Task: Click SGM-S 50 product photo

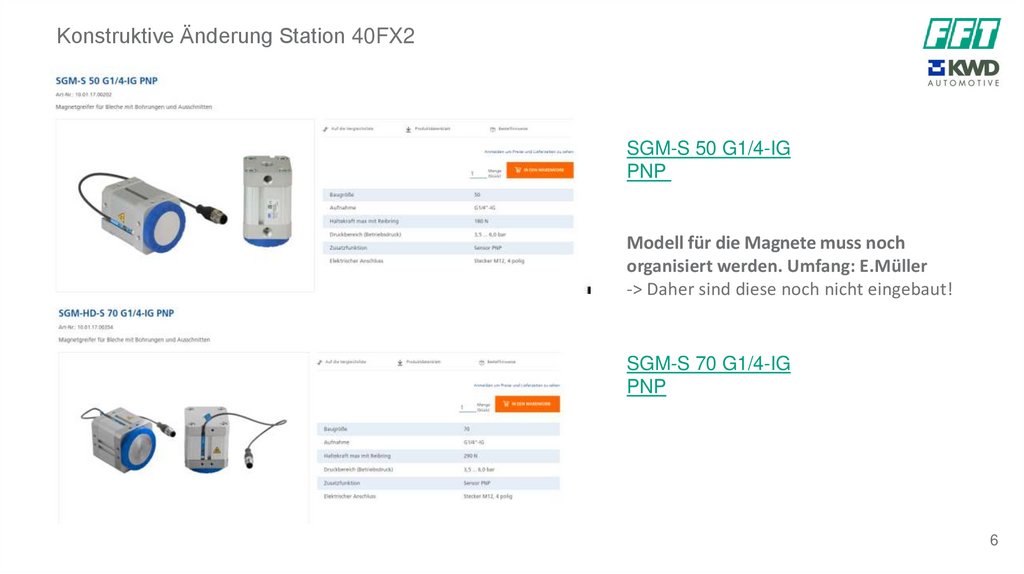Action: coord(185,206)
